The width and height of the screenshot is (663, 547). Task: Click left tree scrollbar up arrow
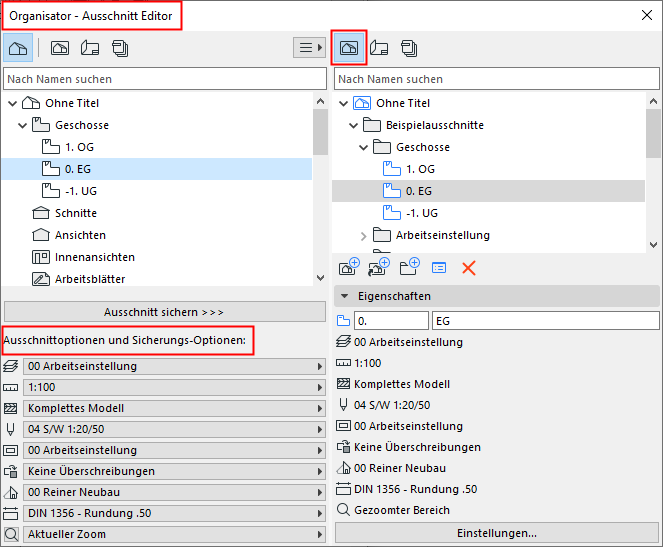(321, 101)
